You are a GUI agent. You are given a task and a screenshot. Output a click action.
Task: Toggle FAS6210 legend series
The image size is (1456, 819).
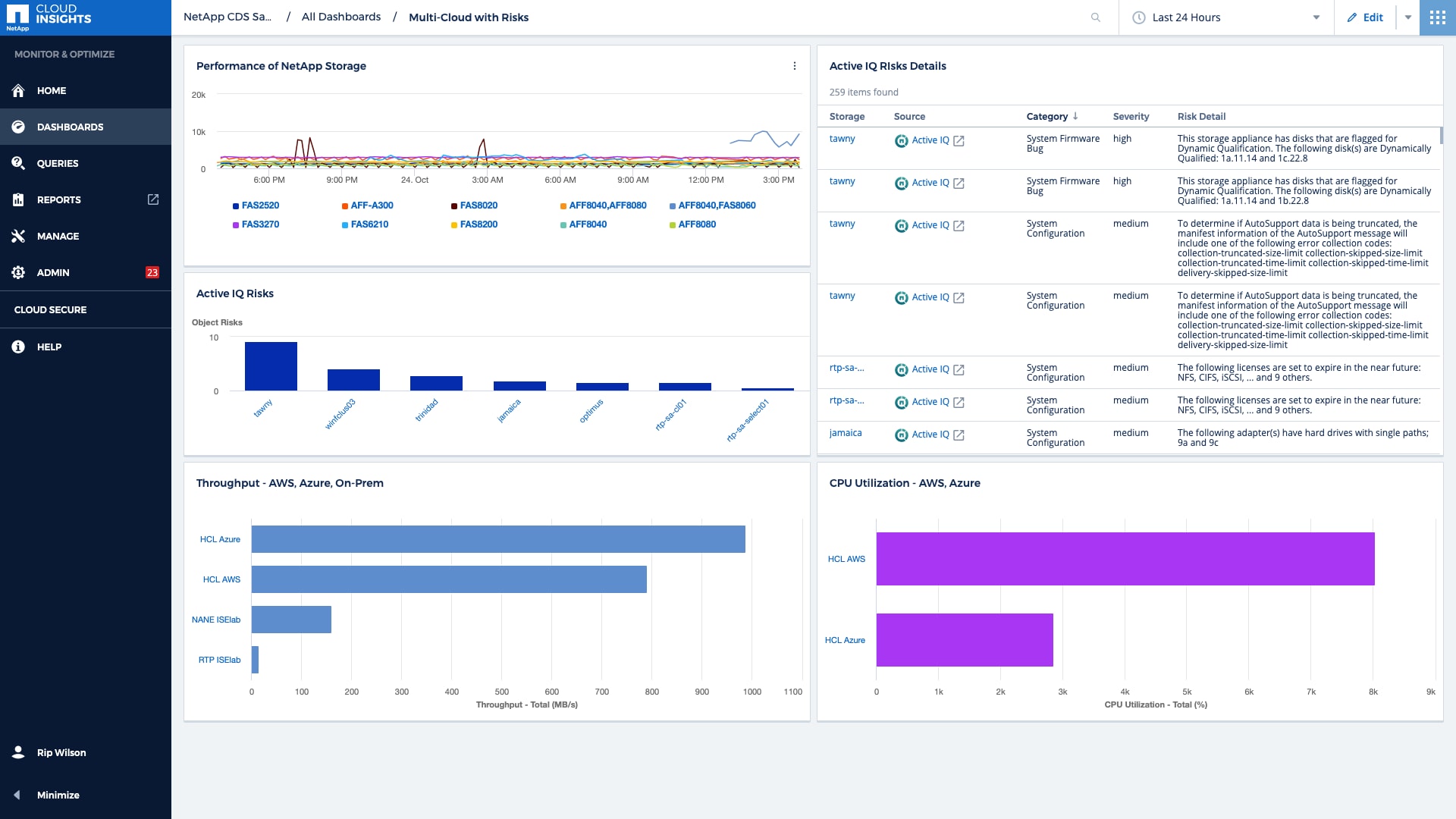click(366, 224)
